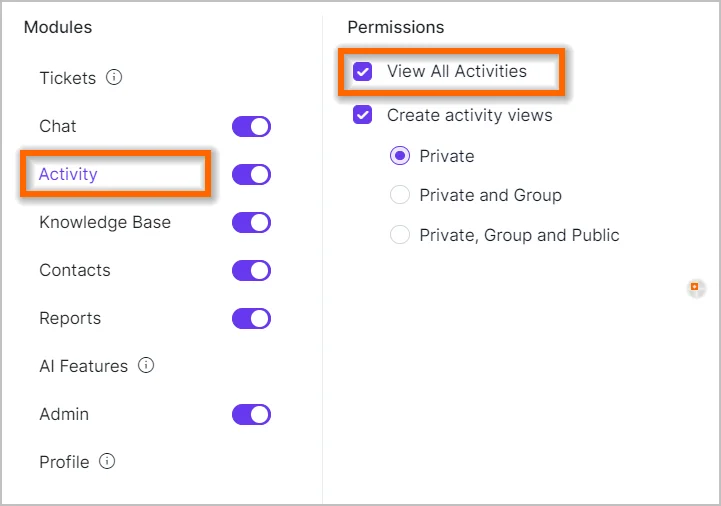Screen dimensions: 721x506
Task: Open the Knowledge Base module permissions
Action: coord(105,222)
